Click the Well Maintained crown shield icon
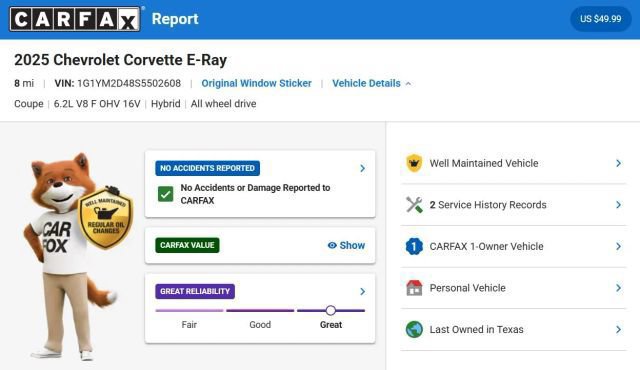640x370 pixels. (x=414, y=163)
